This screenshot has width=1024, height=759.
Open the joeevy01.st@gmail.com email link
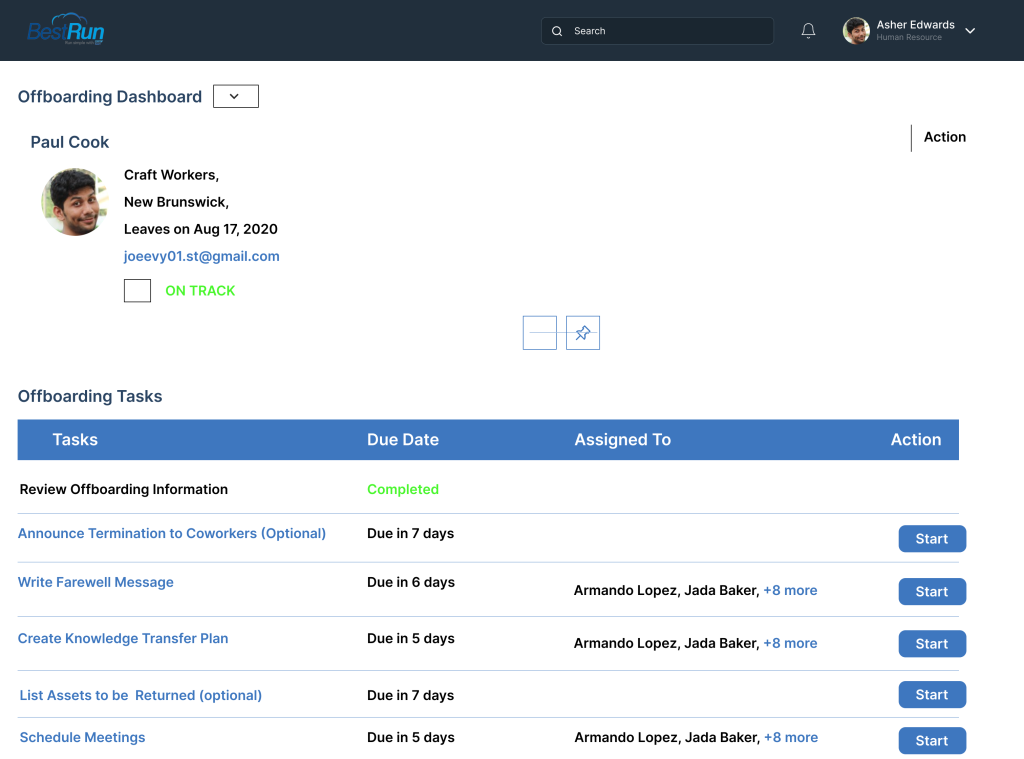(201, 256)
